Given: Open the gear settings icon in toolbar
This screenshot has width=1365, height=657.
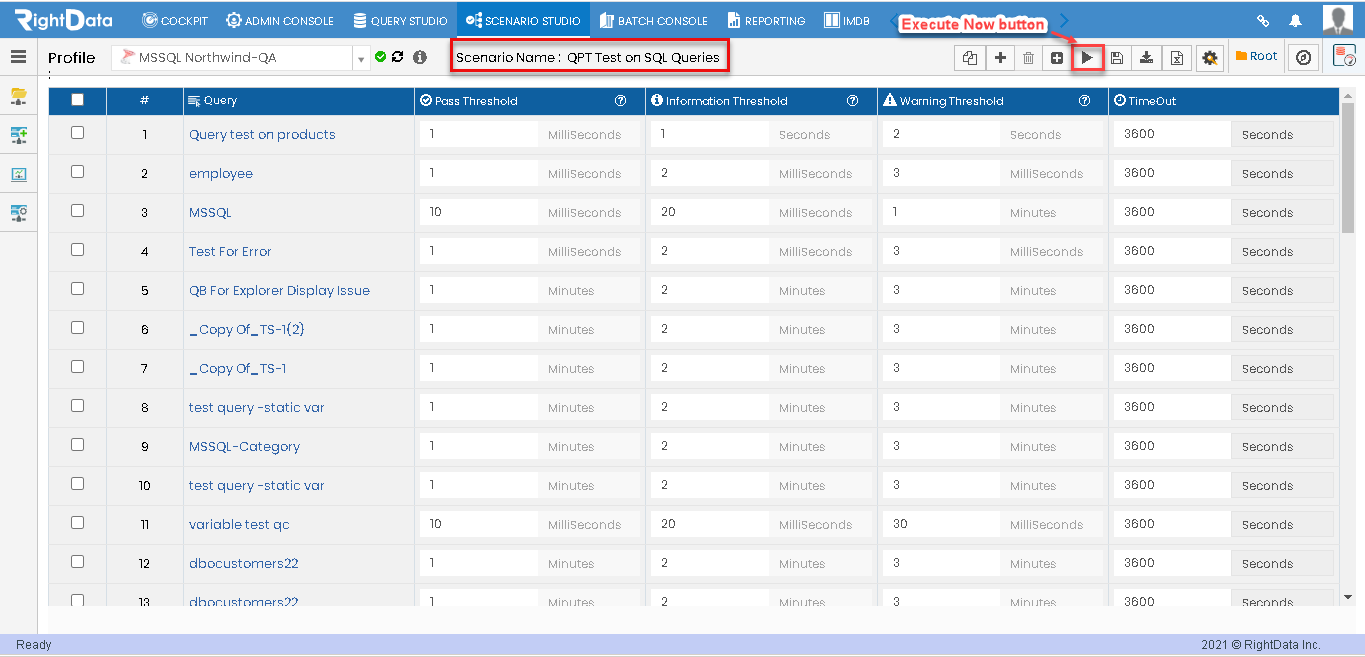Looking at the screenshot, I should click(1210, 58).
